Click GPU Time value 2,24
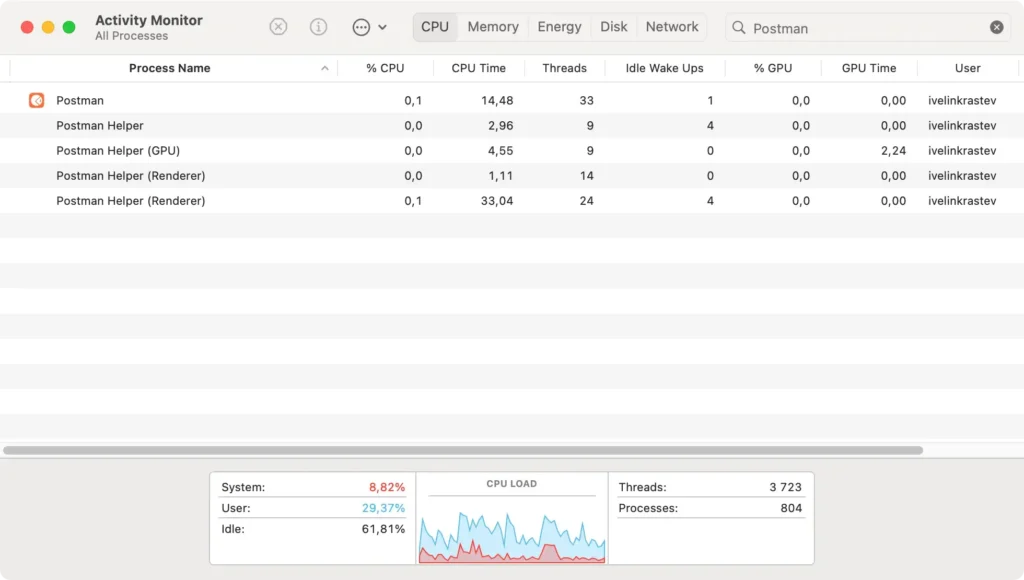 [x=893, y=151]
